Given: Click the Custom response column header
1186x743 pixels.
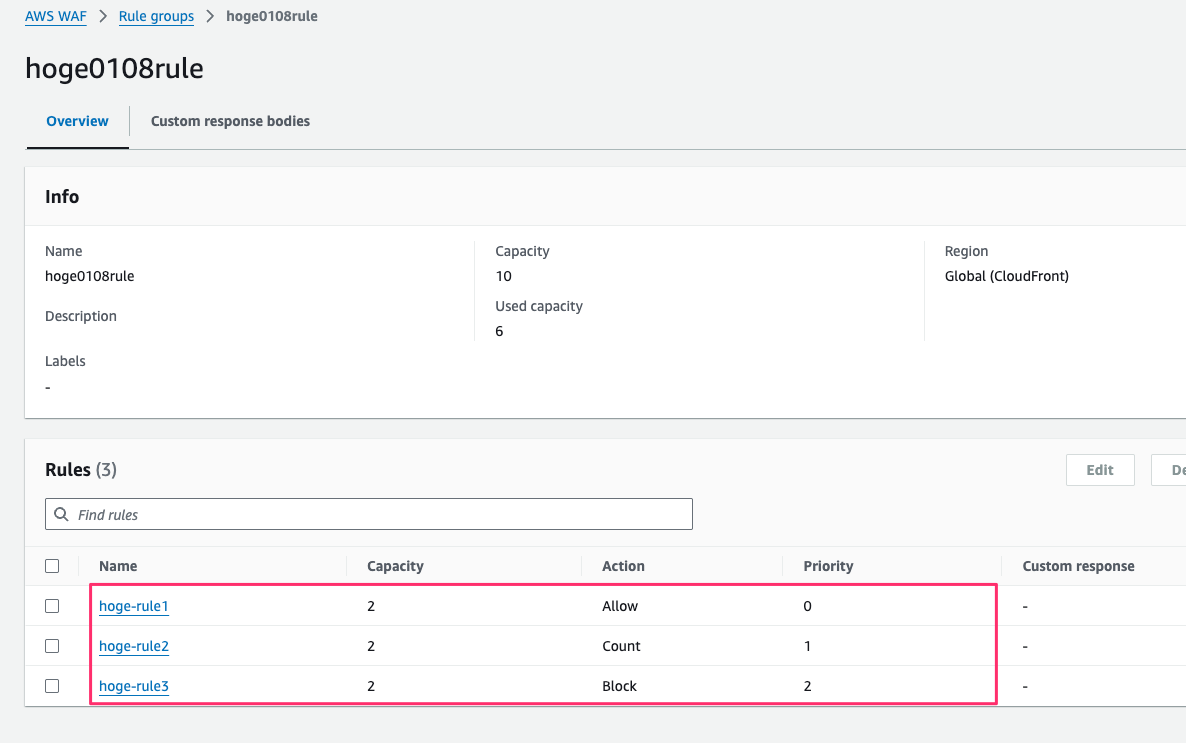Looking at the screenshot, I should (x=1078, y=566).
